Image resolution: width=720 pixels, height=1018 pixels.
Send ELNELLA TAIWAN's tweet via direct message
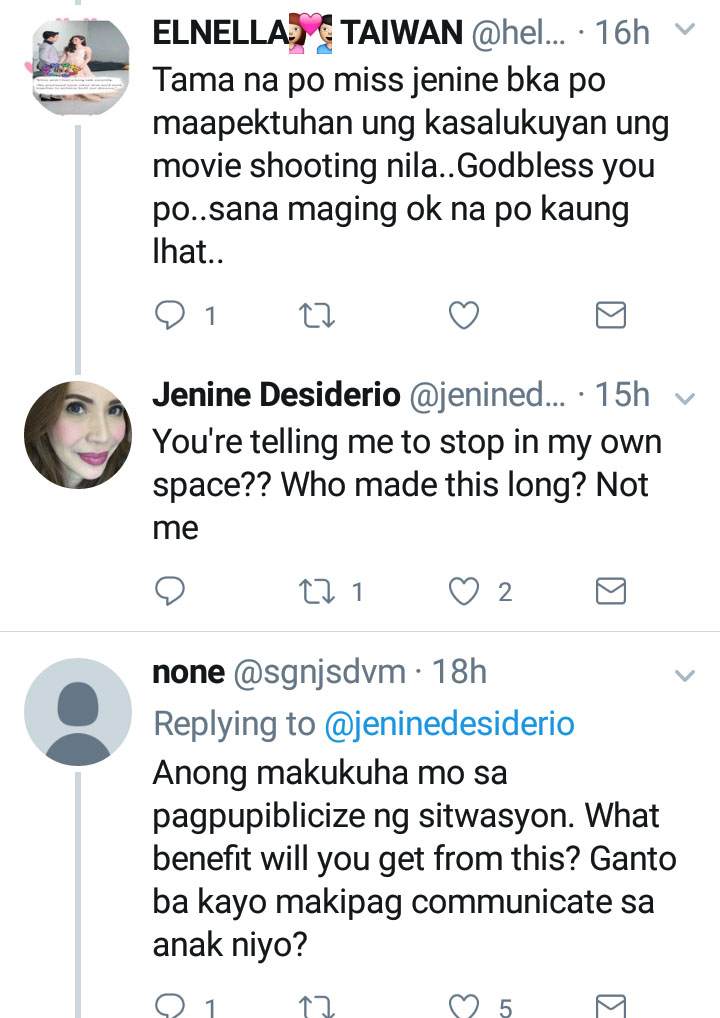(x=610, y=316)
